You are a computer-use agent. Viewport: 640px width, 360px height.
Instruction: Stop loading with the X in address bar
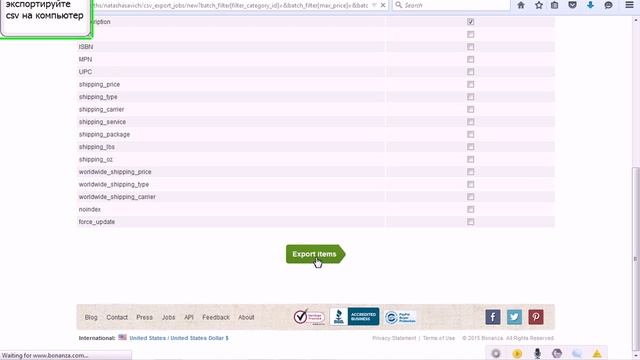pos(383,5)
